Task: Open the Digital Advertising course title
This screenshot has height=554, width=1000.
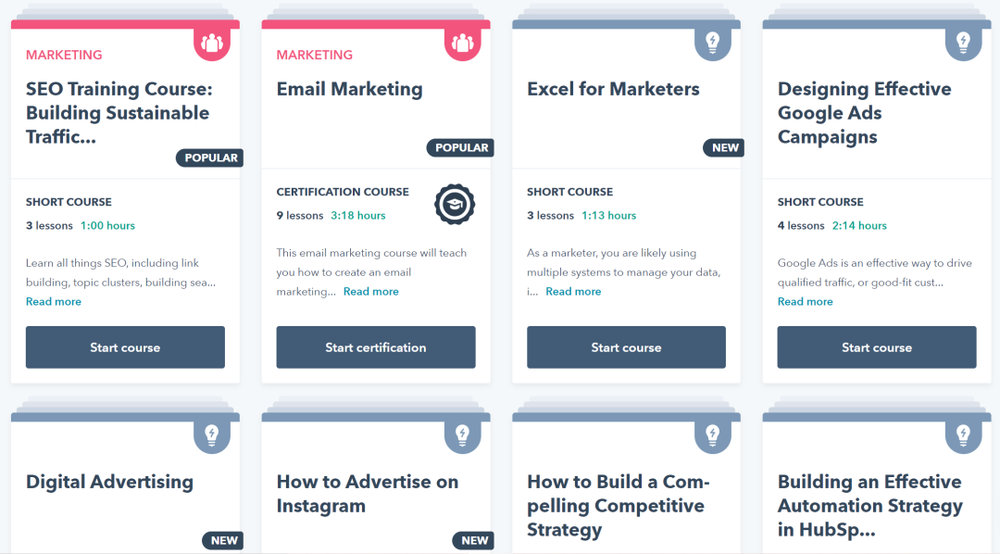Action: coord(110,482)
